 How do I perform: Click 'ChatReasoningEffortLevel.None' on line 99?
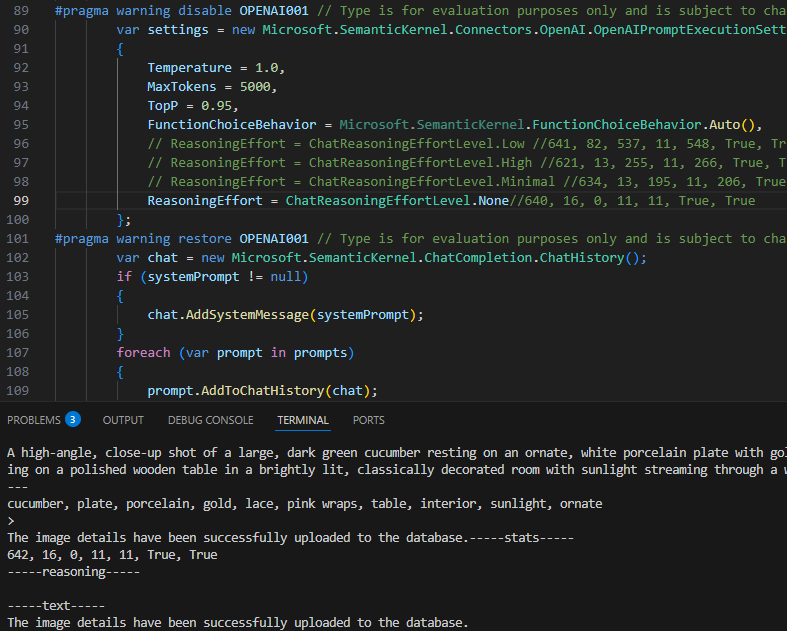(x=397, y=201)
